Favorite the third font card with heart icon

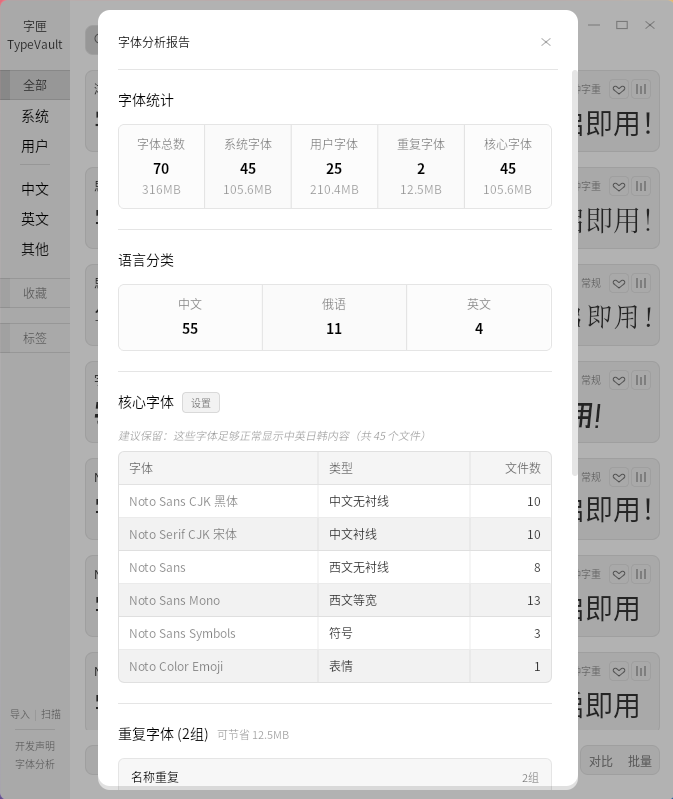619,283
